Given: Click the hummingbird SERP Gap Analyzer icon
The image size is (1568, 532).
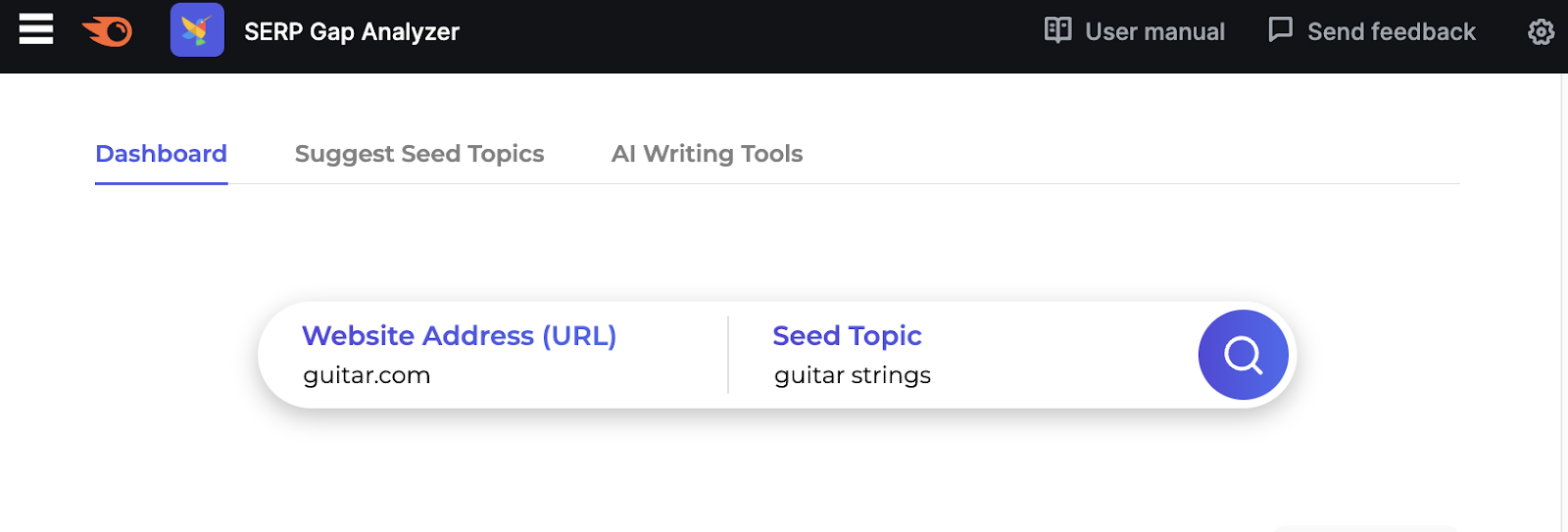Looking at the screenshot, I should tap(197, 29).
